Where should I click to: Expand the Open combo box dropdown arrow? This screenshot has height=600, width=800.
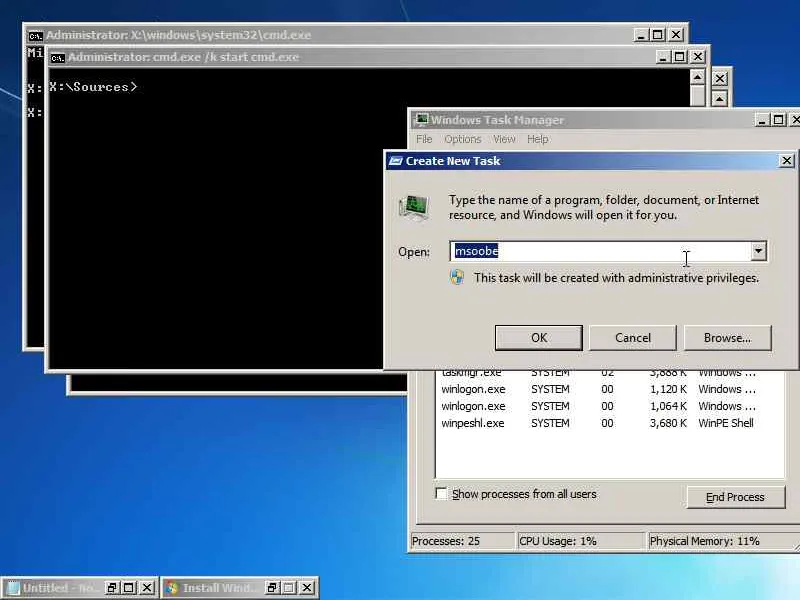pyautogui.click(x=758, y=251)
